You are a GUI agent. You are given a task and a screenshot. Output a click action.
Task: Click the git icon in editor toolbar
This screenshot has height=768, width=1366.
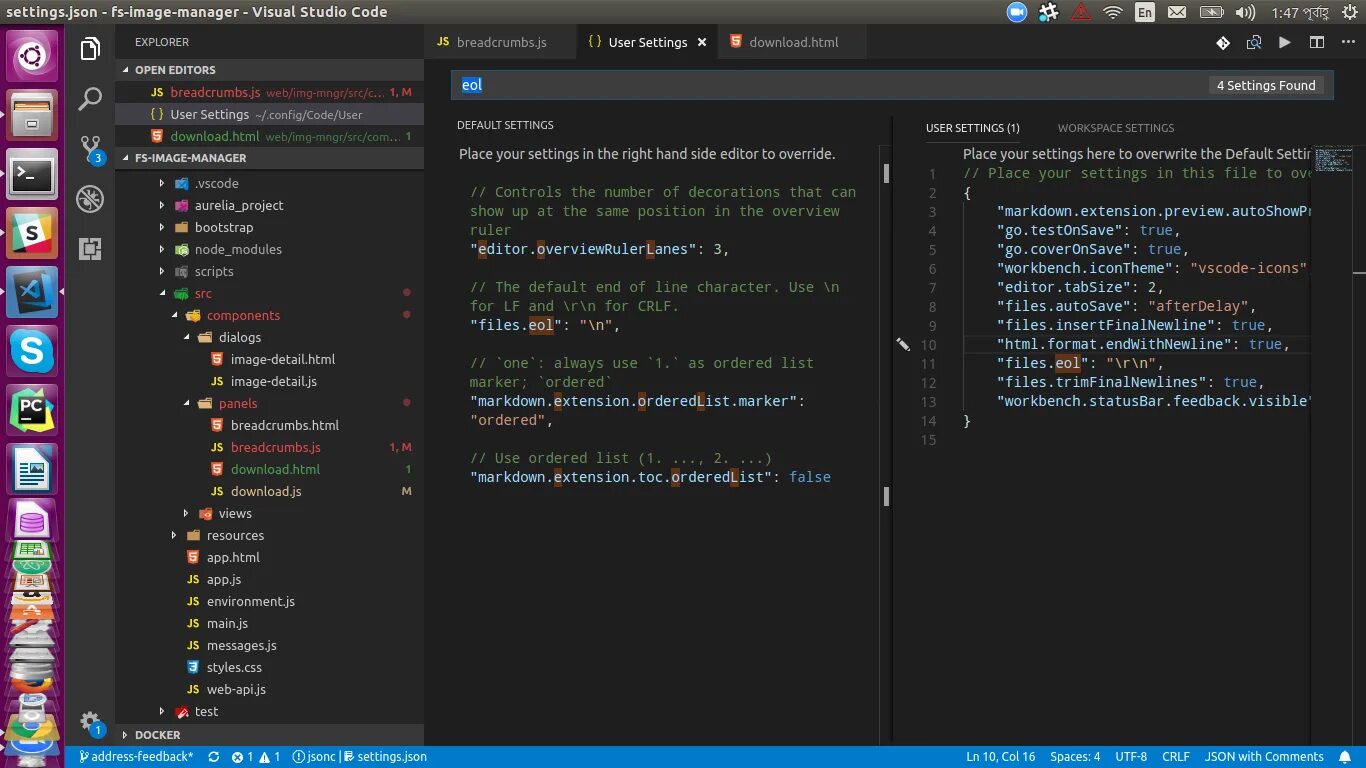pos(1223,42)
